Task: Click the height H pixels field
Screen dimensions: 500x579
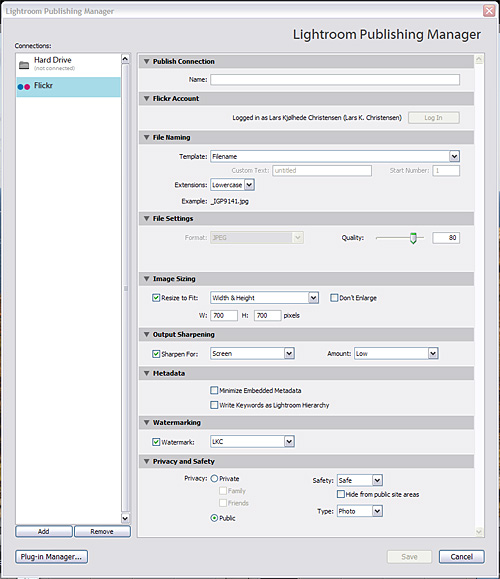Action: click(x=267, y=315)
